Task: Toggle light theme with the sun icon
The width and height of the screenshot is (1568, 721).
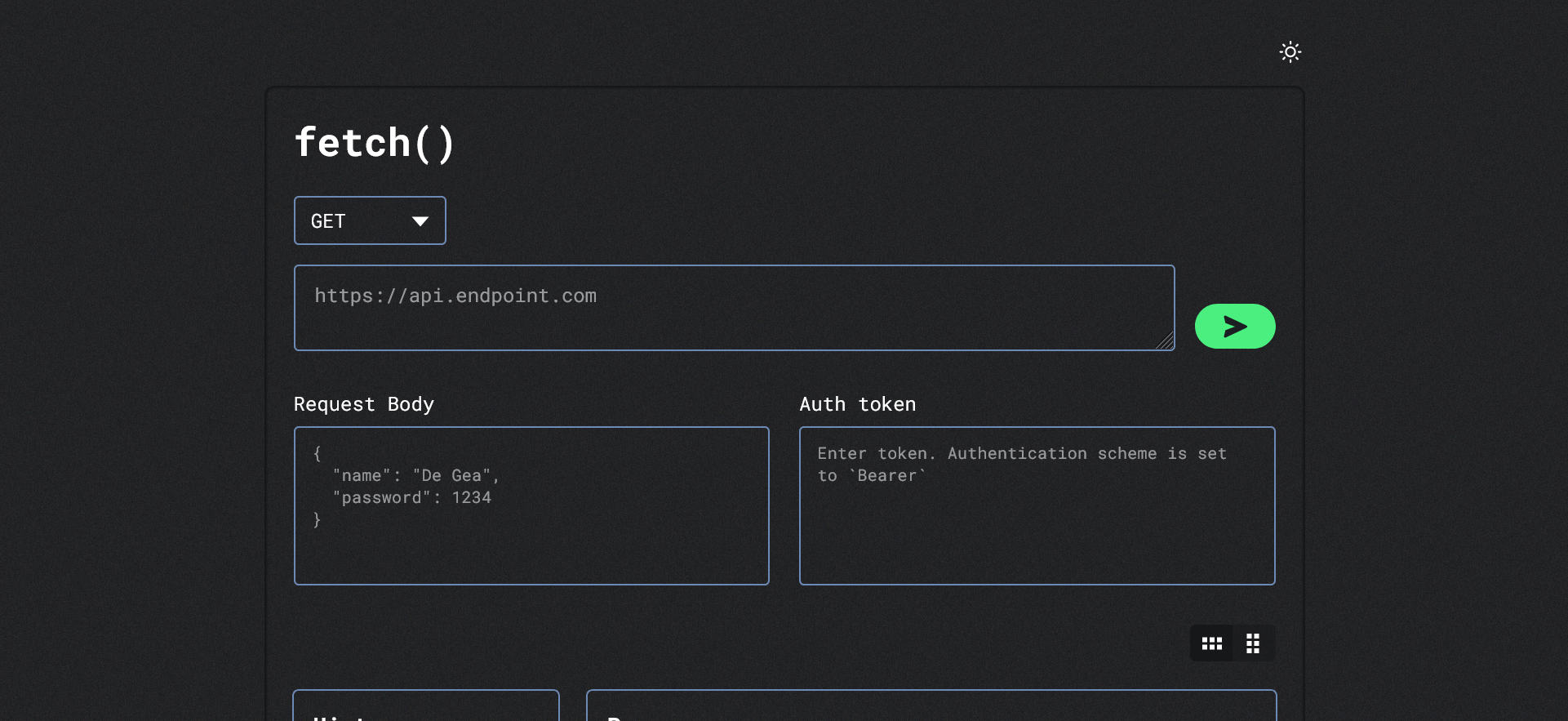Action: (x=1290, y=52)
